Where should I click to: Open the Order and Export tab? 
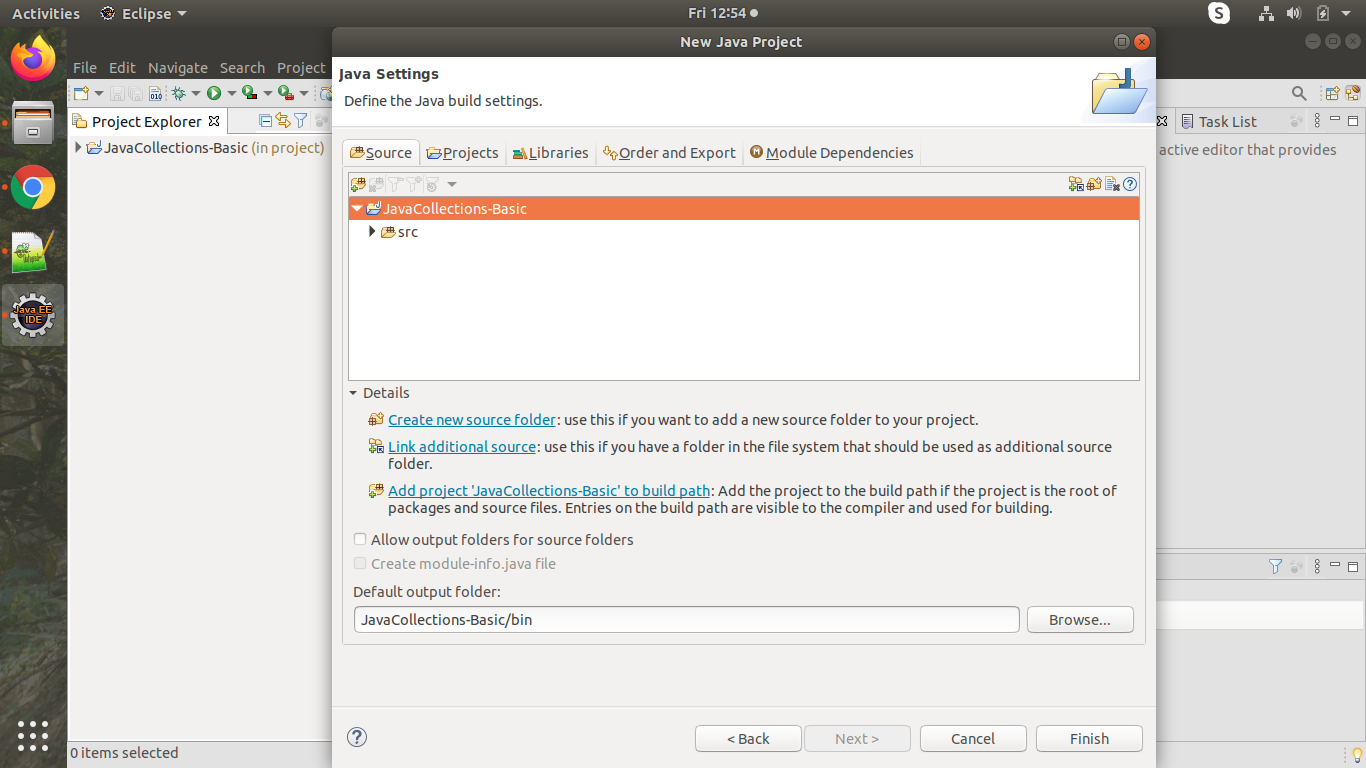tap(669, 153)
